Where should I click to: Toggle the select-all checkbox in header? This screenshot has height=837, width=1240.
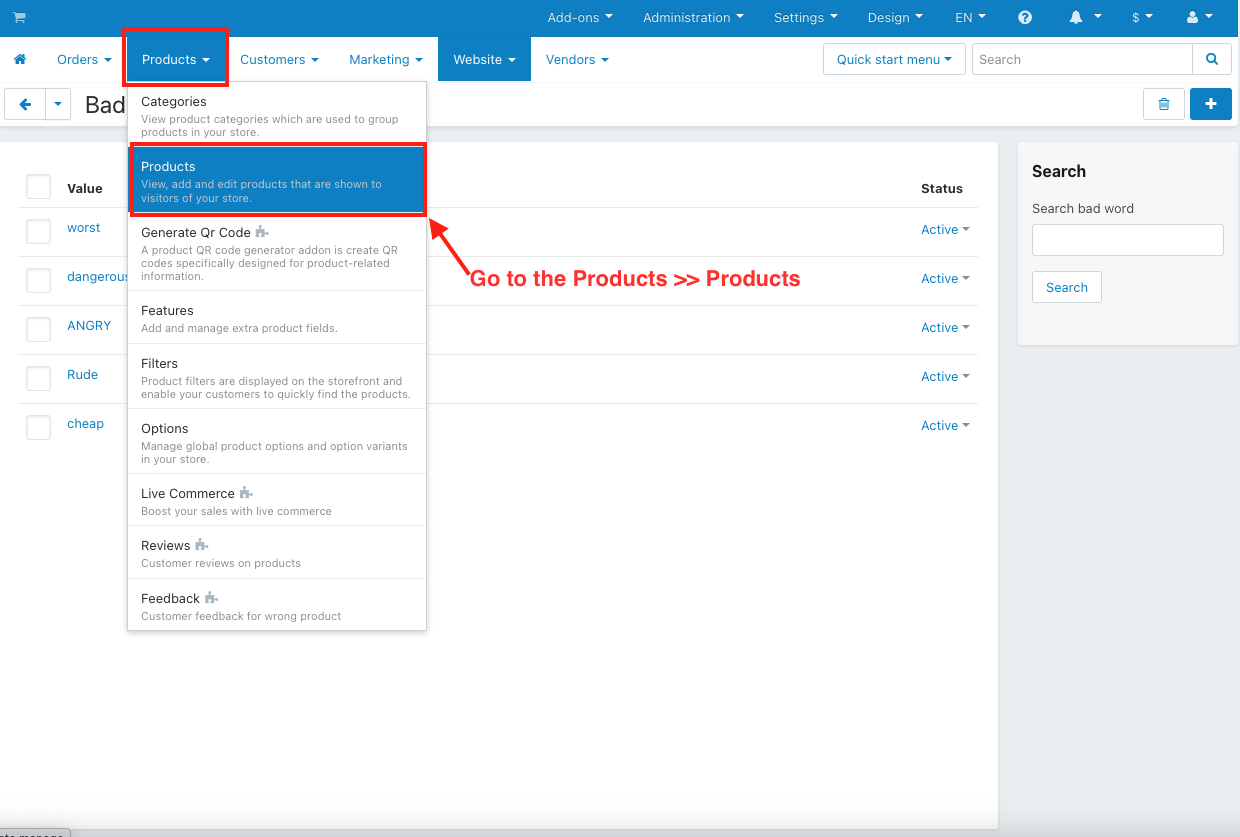click(x=38, y=187)
